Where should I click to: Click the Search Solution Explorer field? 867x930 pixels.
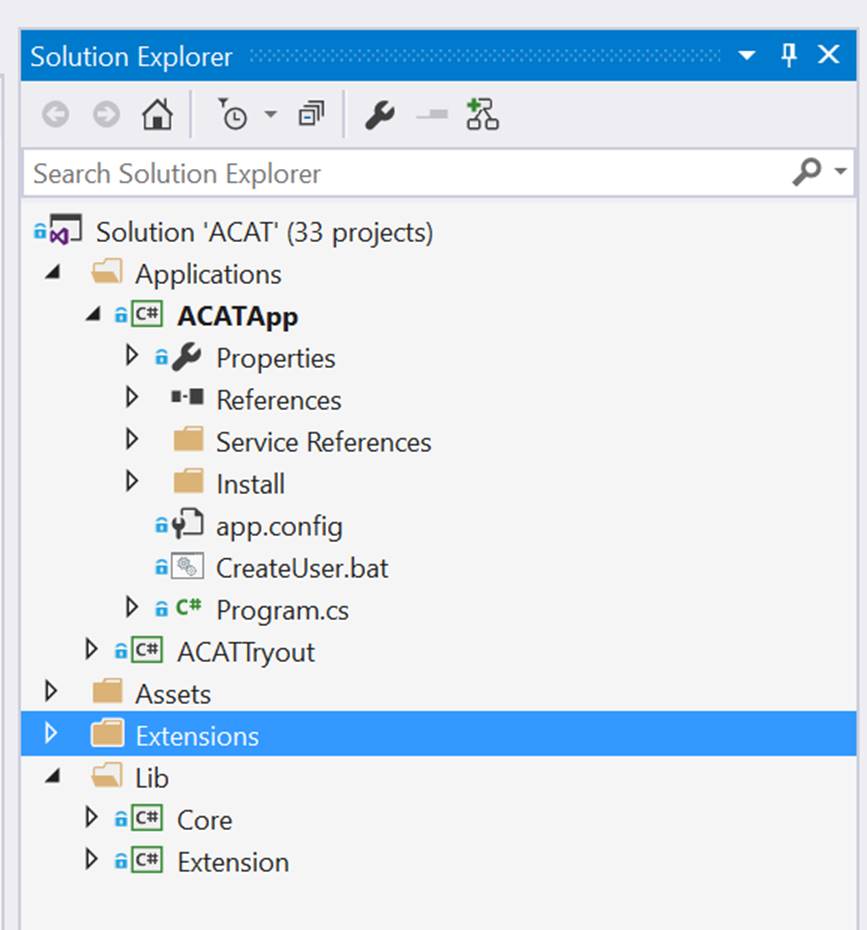[x=400, y=173]
